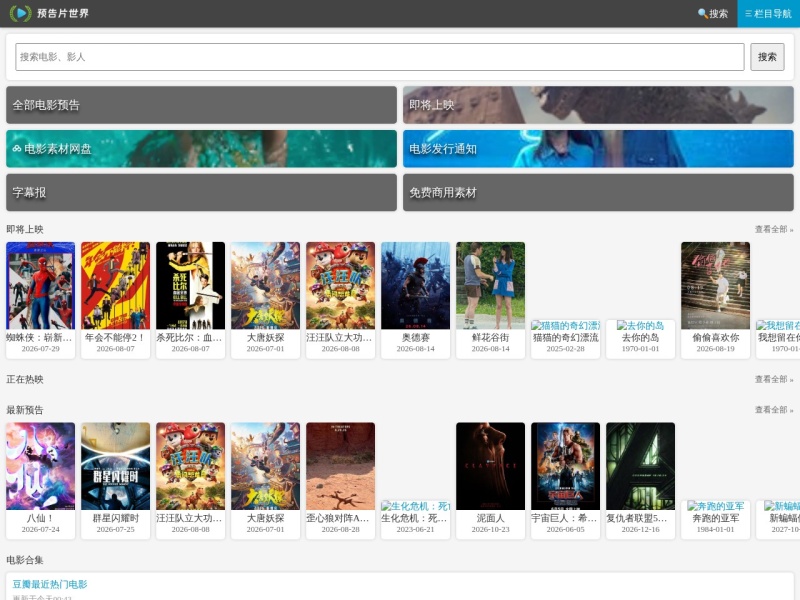Image resolution: width=800 pixels, height=600 pixels.
Task: Open the 群星闪耀时 poster
Action: pos(115,466)
